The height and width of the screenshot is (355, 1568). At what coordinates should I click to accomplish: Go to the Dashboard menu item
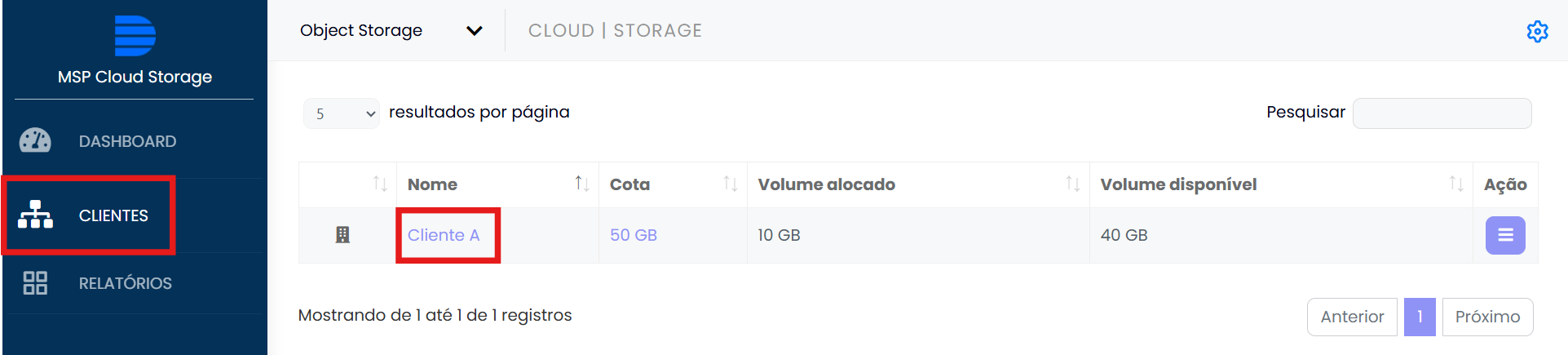pyautogui.click(x=127, y=141)
